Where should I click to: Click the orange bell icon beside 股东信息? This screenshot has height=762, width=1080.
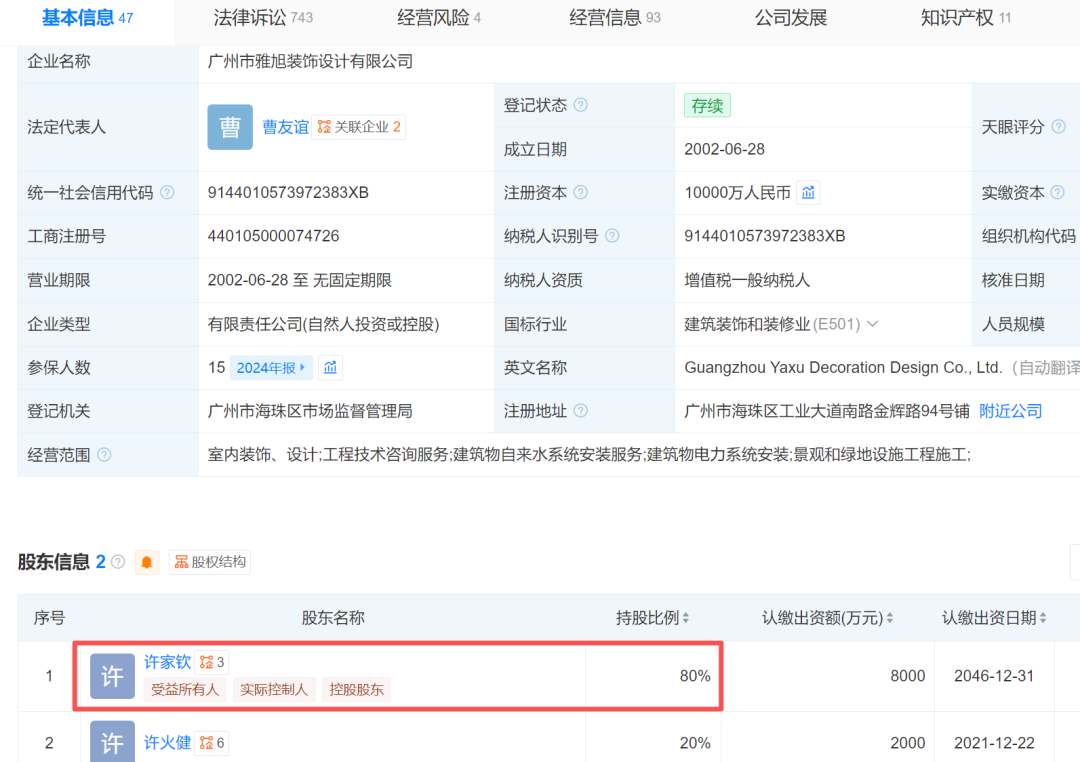click(147, 562)
